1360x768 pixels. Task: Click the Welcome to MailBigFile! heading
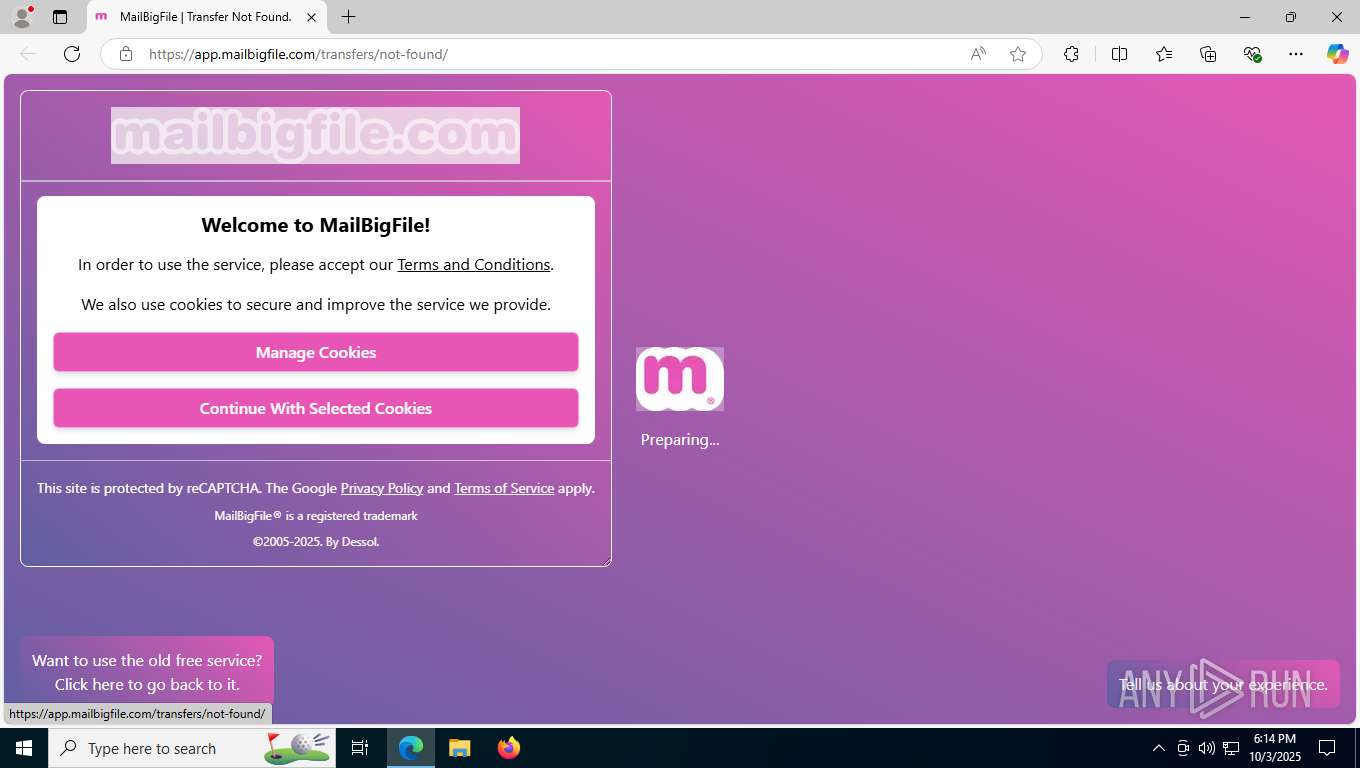pyautogui.click(x=316, y=225)
